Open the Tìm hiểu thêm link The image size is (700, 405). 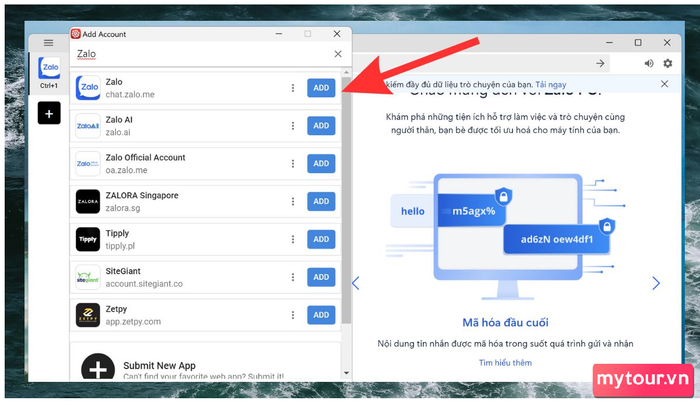tap(505, 363)
